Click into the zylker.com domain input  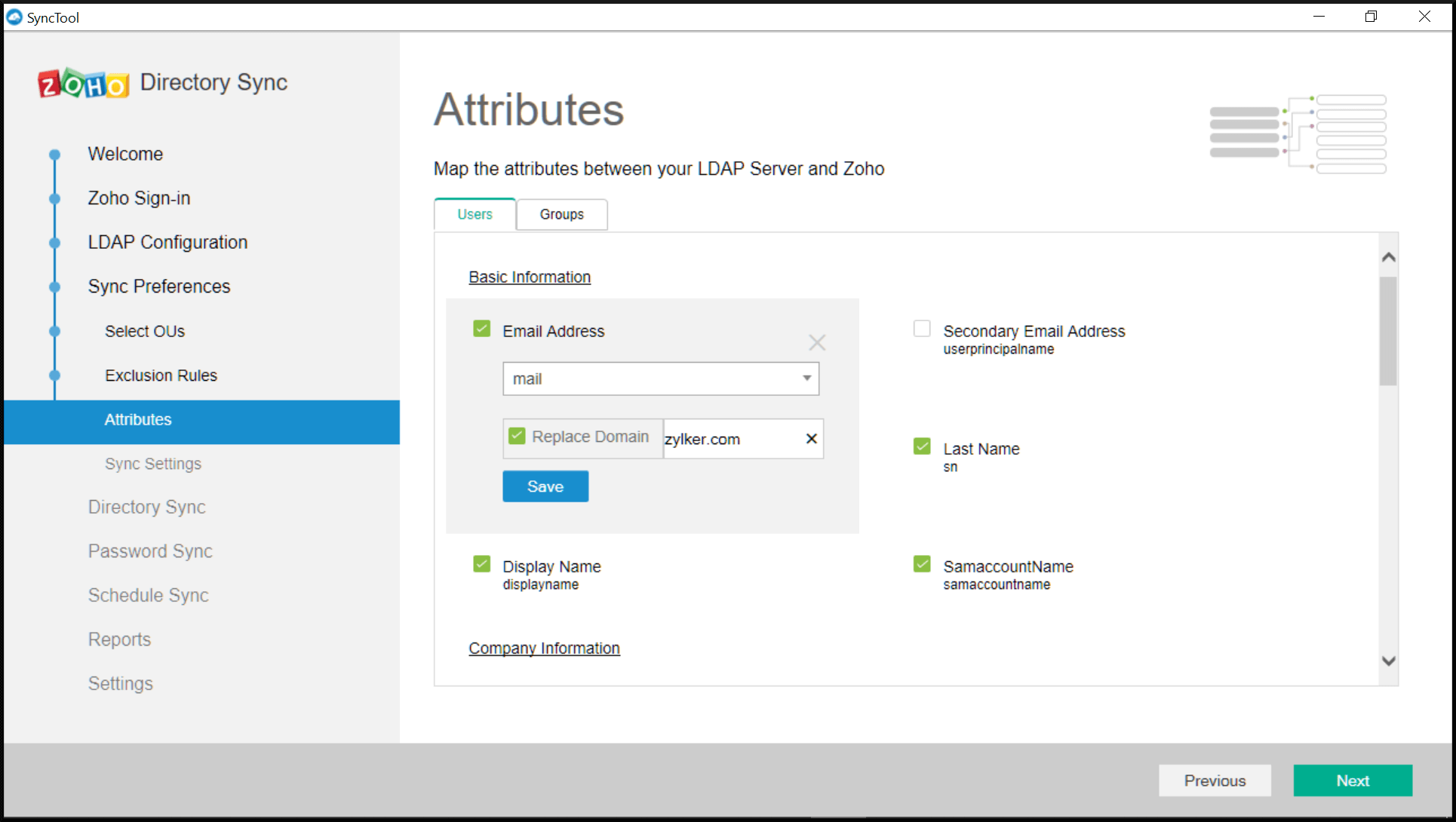[x=728, y=439]
